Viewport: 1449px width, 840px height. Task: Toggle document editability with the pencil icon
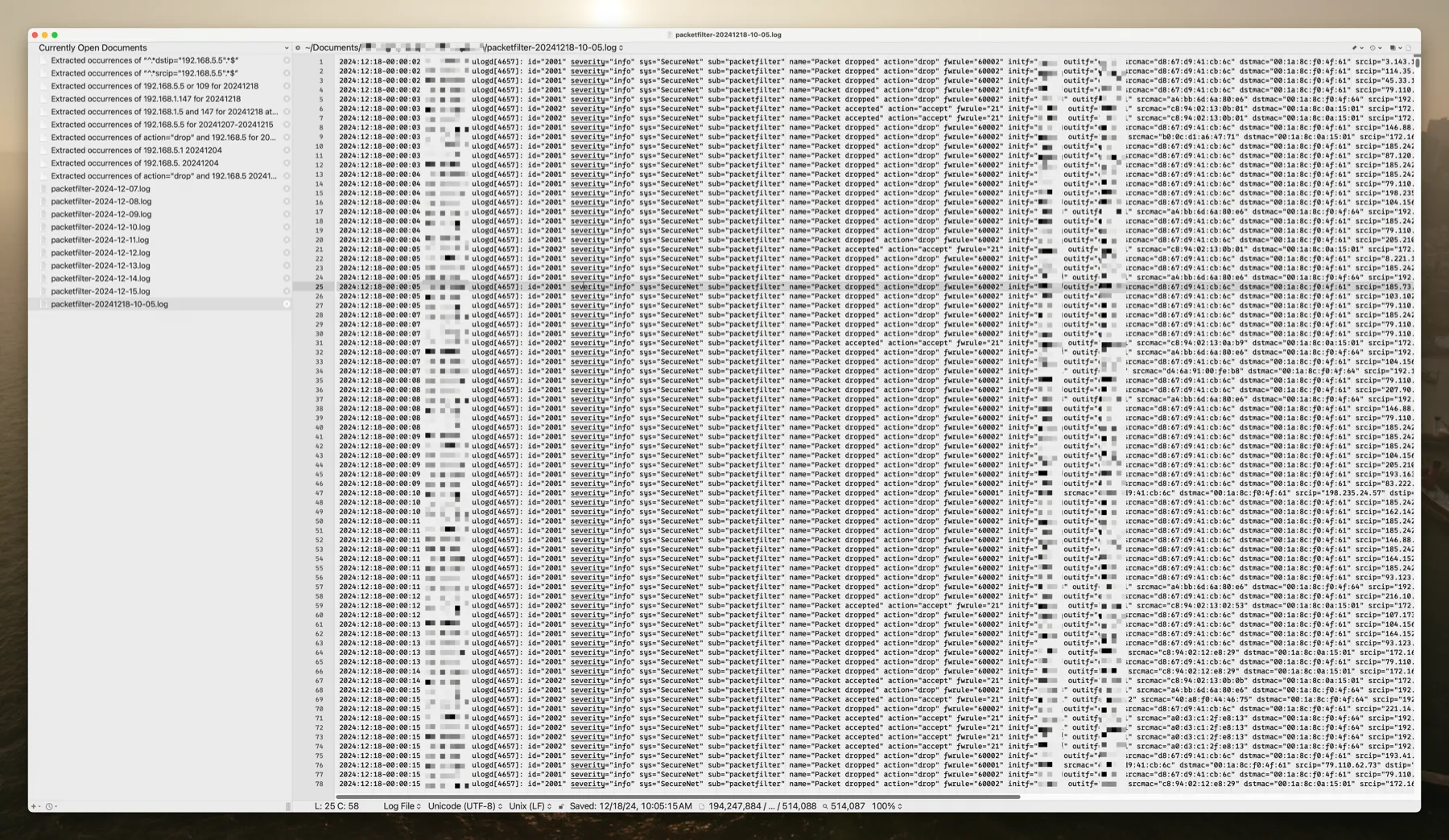pos(1355,47)
